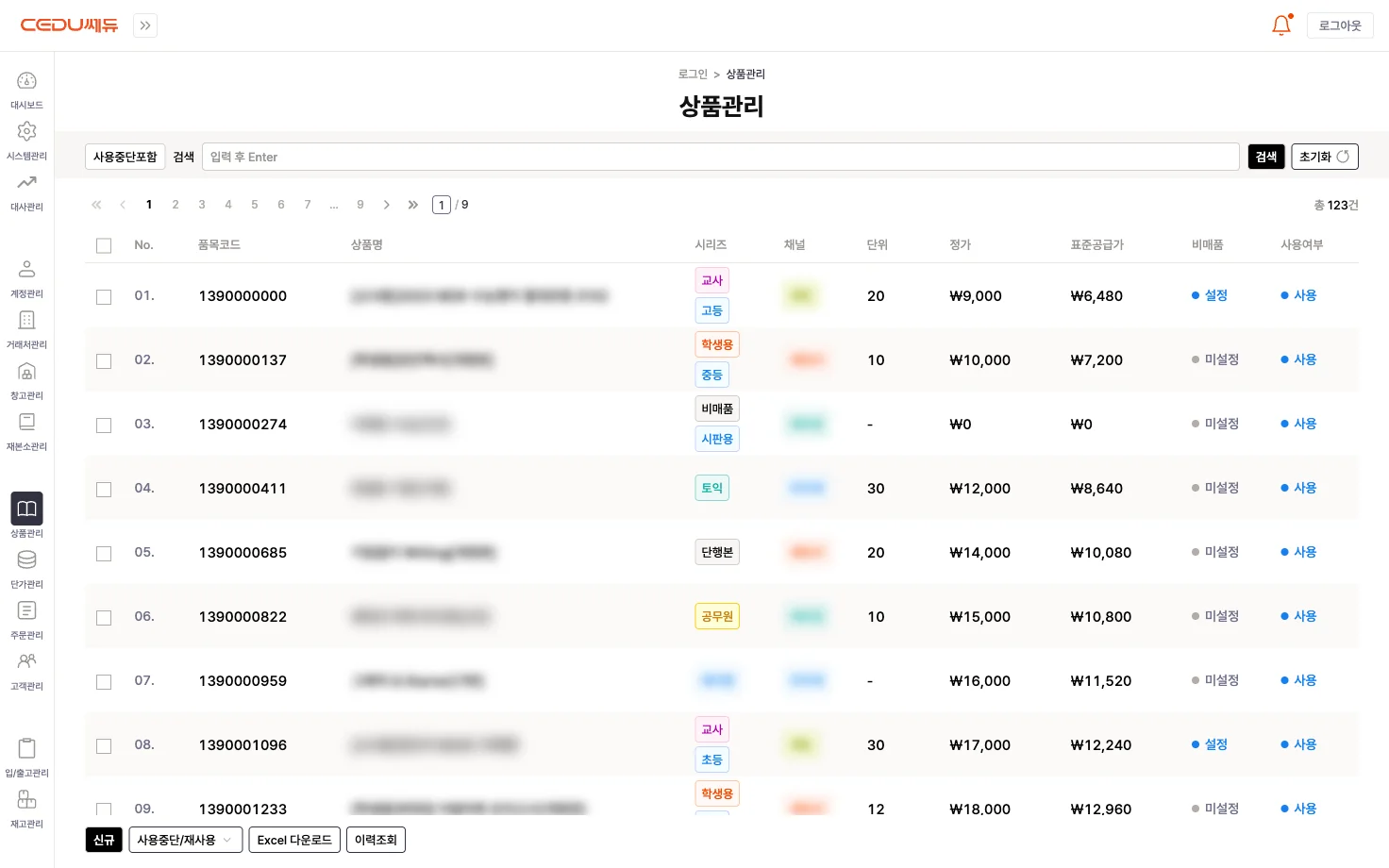Check the row for item 1390000137
This screenshot has height=868, width=1389.
tap(104, 360)
